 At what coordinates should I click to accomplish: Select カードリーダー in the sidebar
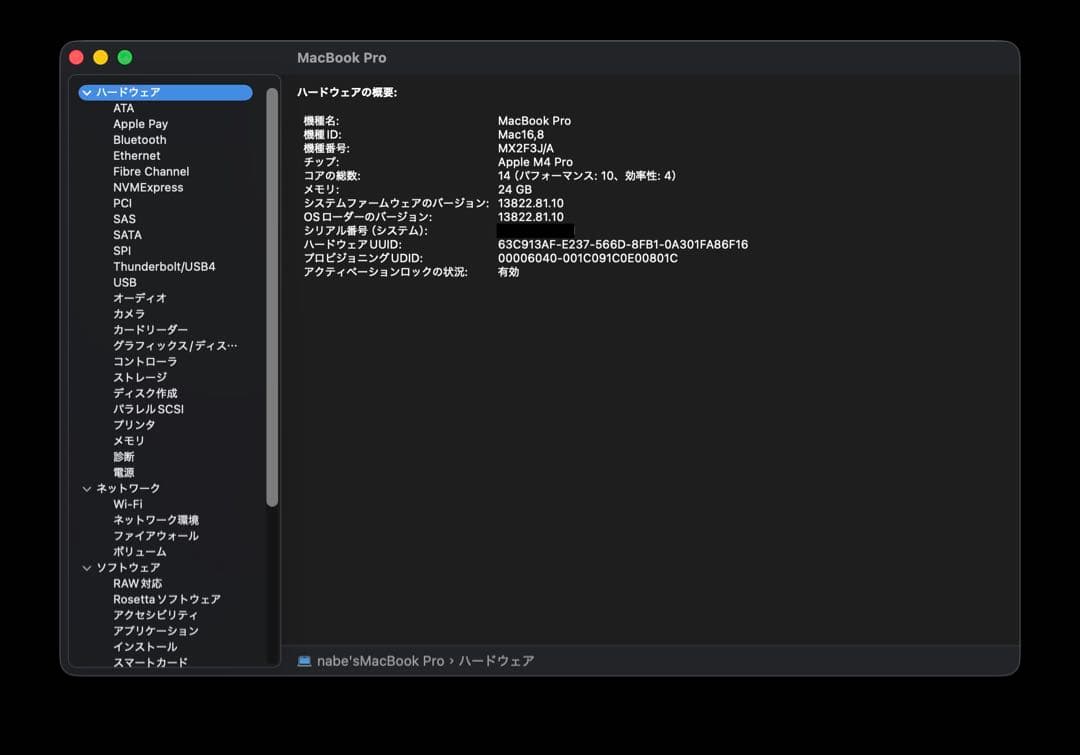click(x=150, y=330)
